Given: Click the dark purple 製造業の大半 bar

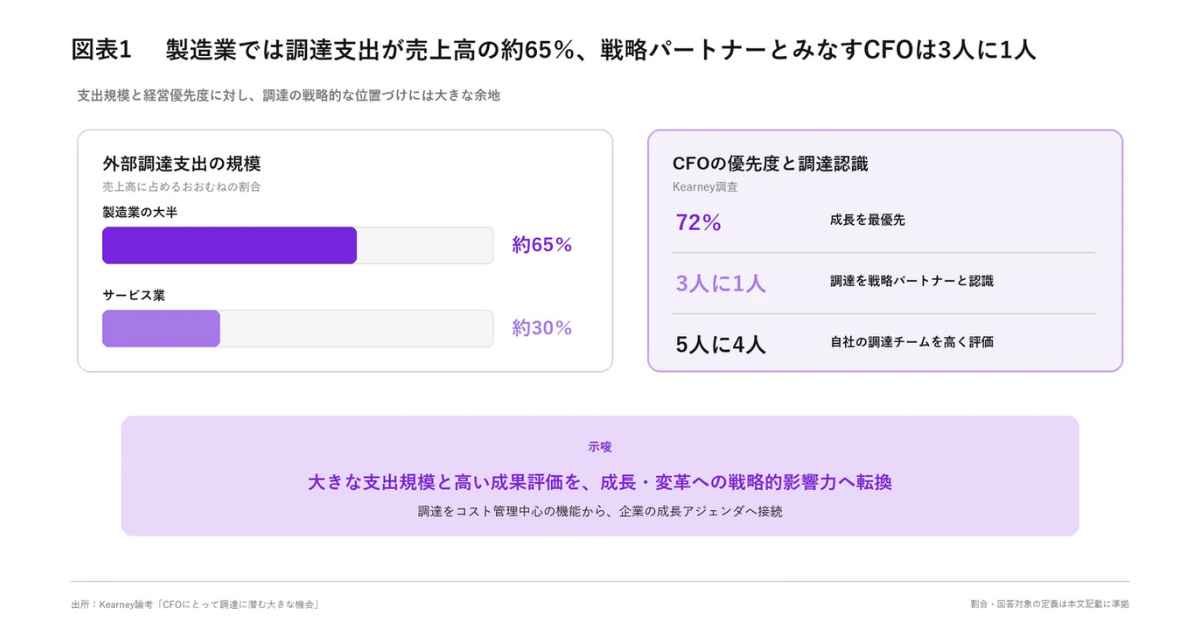Looking at the screenshot, I should [x=229, y=245].
